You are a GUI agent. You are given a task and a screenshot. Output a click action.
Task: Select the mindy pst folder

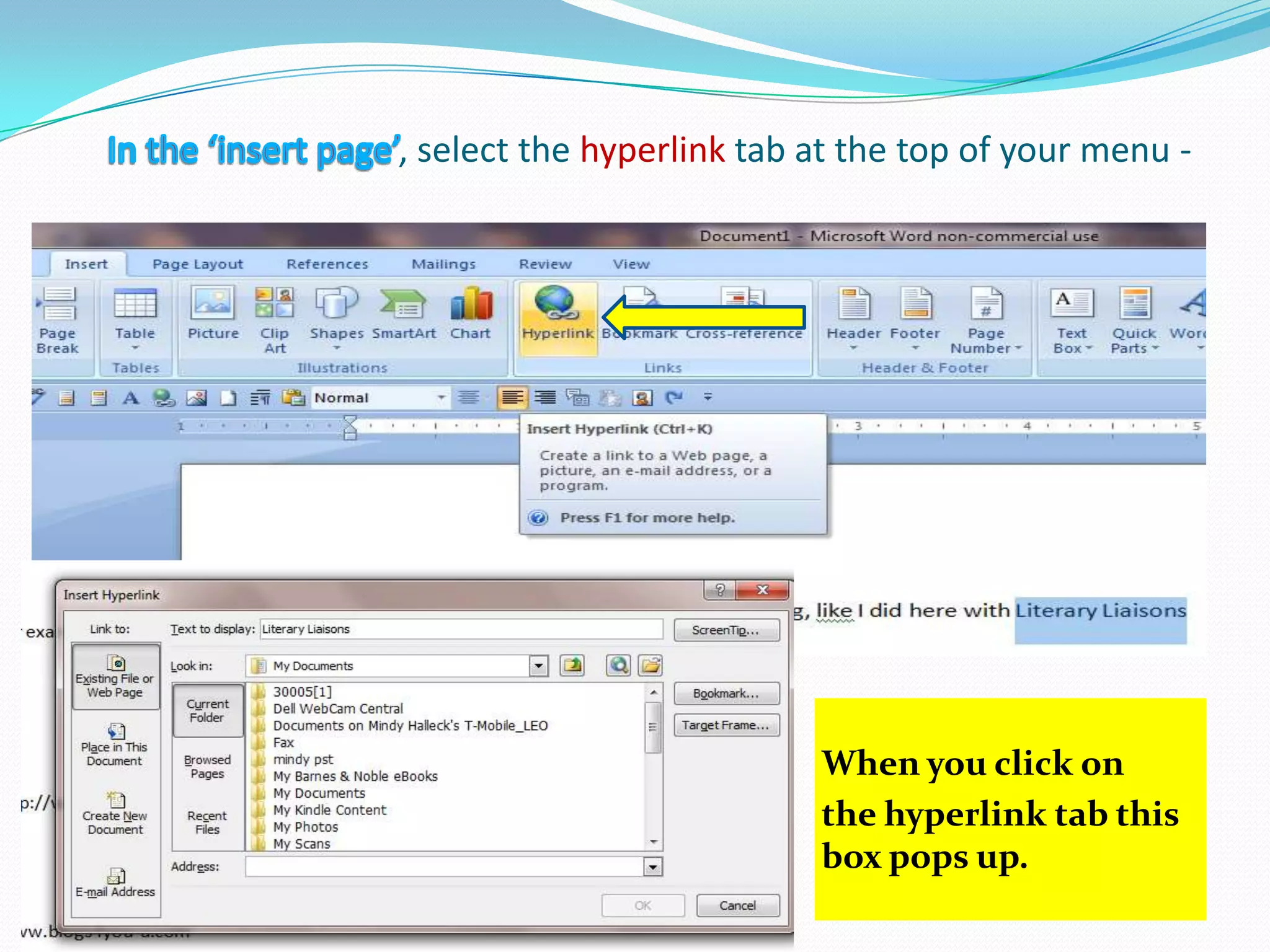point(303,759)
